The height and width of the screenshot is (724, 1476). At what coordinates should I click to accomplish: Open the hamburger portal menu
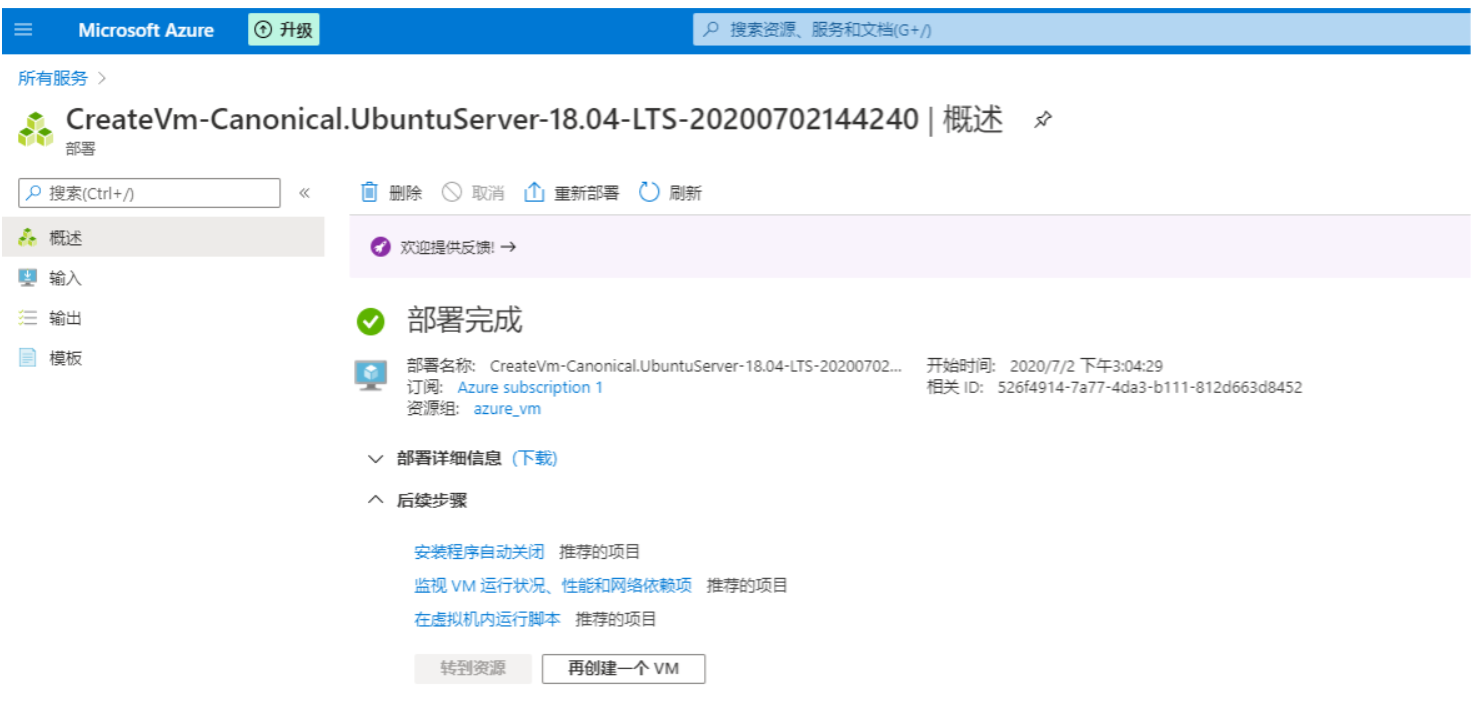[x=24, y=30]
